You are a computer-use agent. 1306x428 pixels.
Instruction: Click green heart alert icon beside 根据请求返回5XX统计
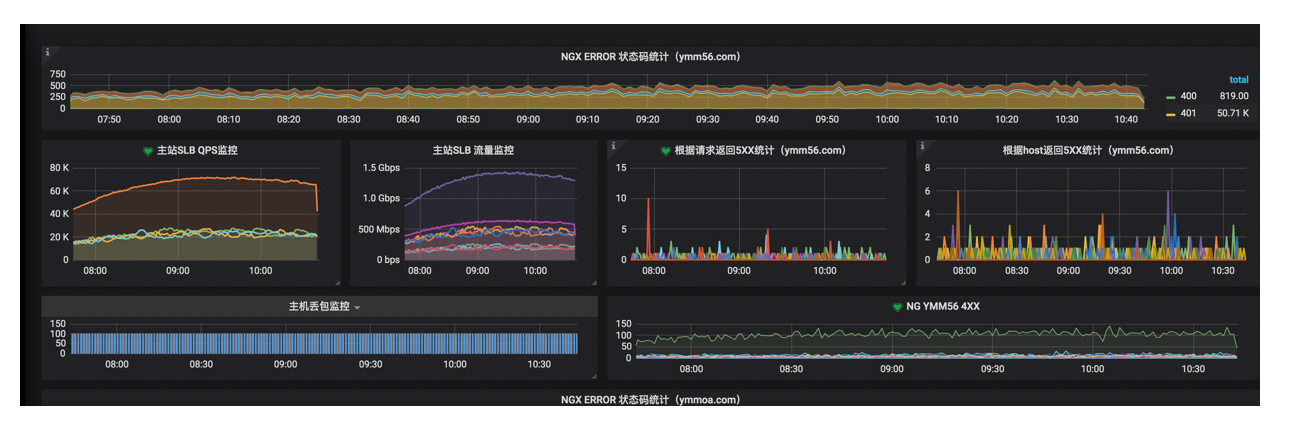[666, 152]
